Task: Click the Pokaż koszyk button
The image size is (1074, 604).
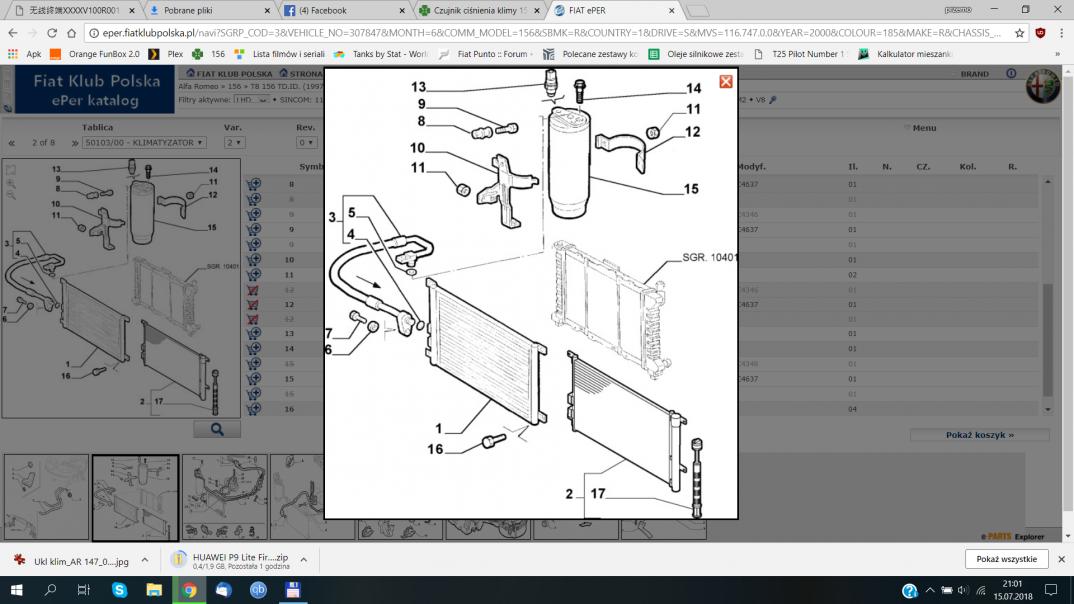Action: click(x=979, y=435)
